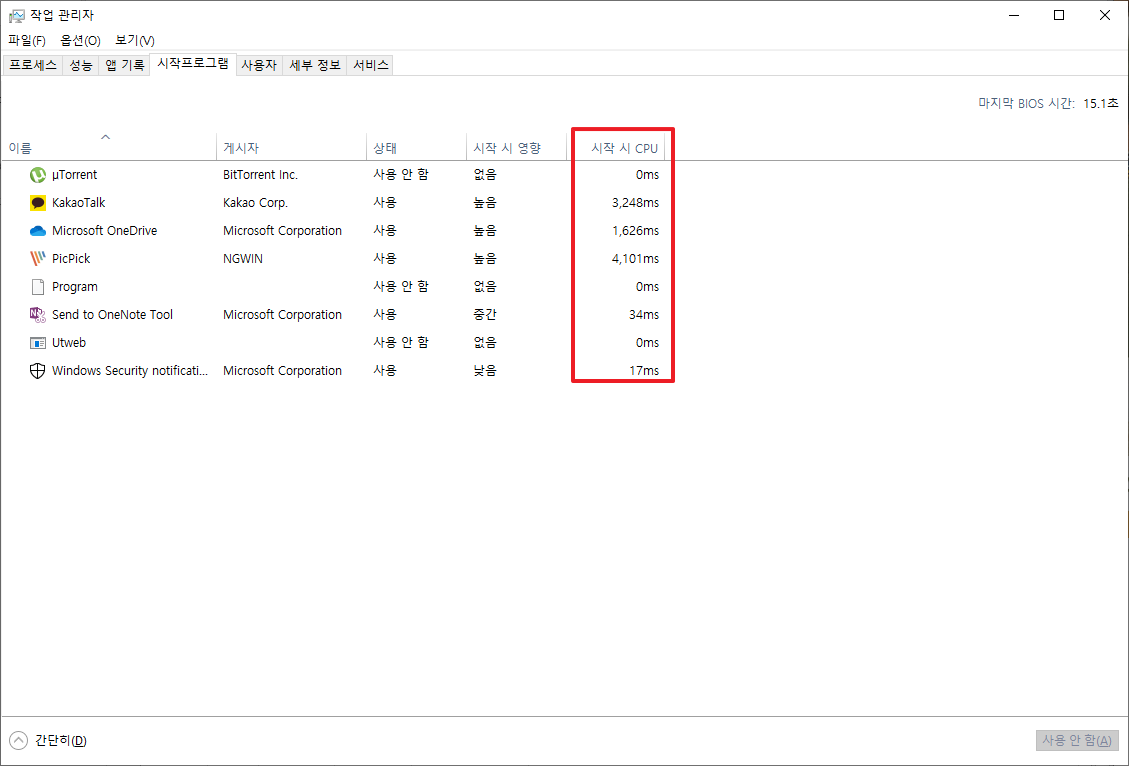Click the 사용 안 함(A) button
The height and width of the screenshot is (766, 1129).
[1077, 740]
